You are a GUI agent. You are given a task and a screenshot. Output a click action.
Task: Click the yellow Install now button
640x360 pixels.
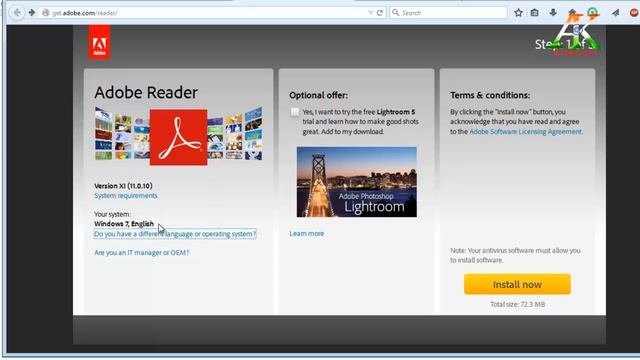pyautogui.click(x=517, y=284)
